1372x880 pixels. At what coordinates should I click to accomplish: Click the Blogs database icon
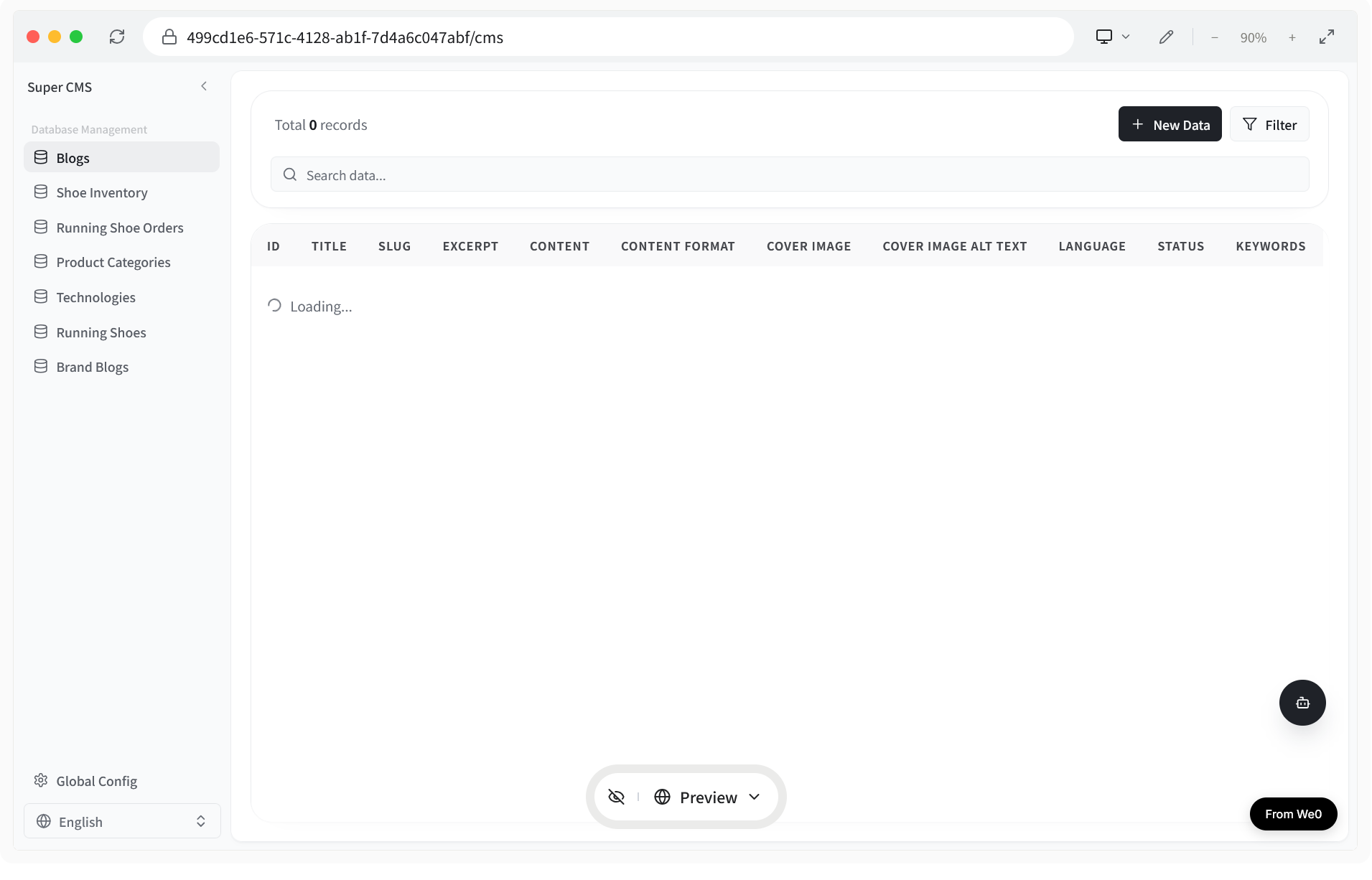41,157
